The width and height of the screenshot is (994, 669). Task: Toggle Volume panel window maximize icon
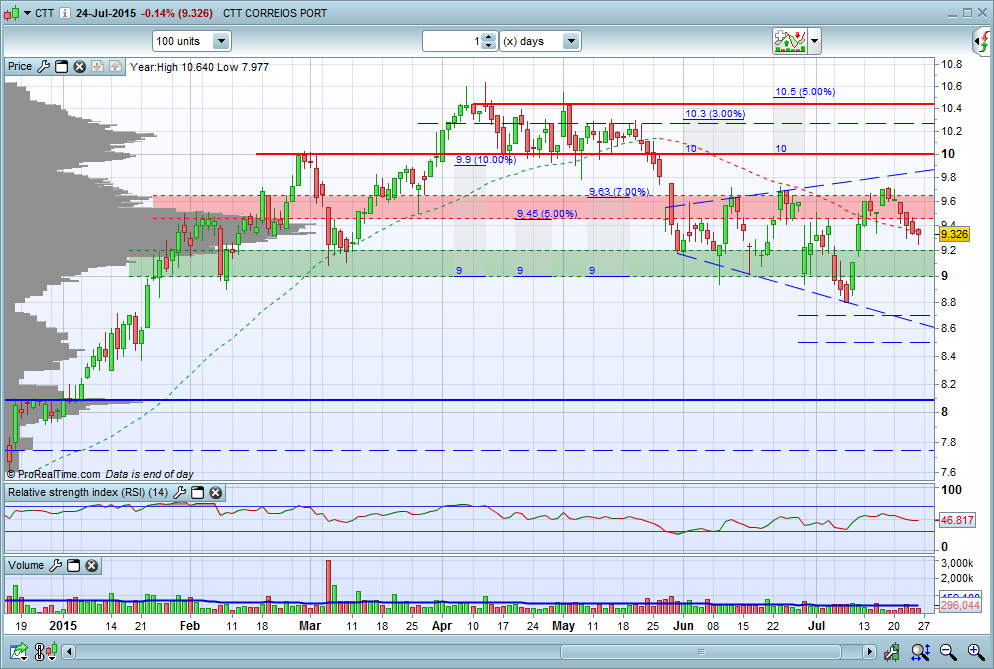[x=74, y=565]
